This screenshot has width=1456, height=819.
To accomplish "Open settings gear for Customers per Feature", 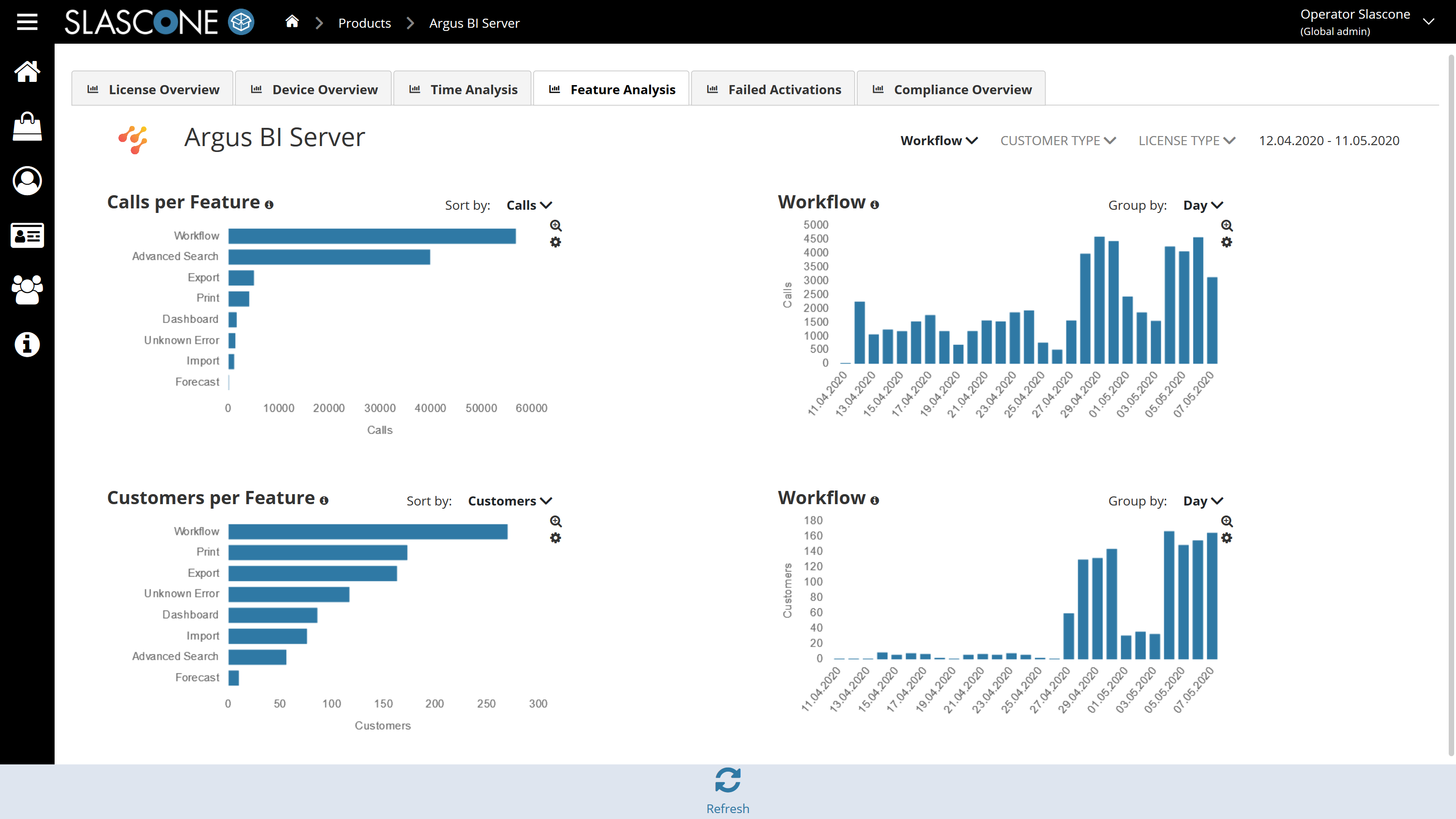I will tap(556, 538).
